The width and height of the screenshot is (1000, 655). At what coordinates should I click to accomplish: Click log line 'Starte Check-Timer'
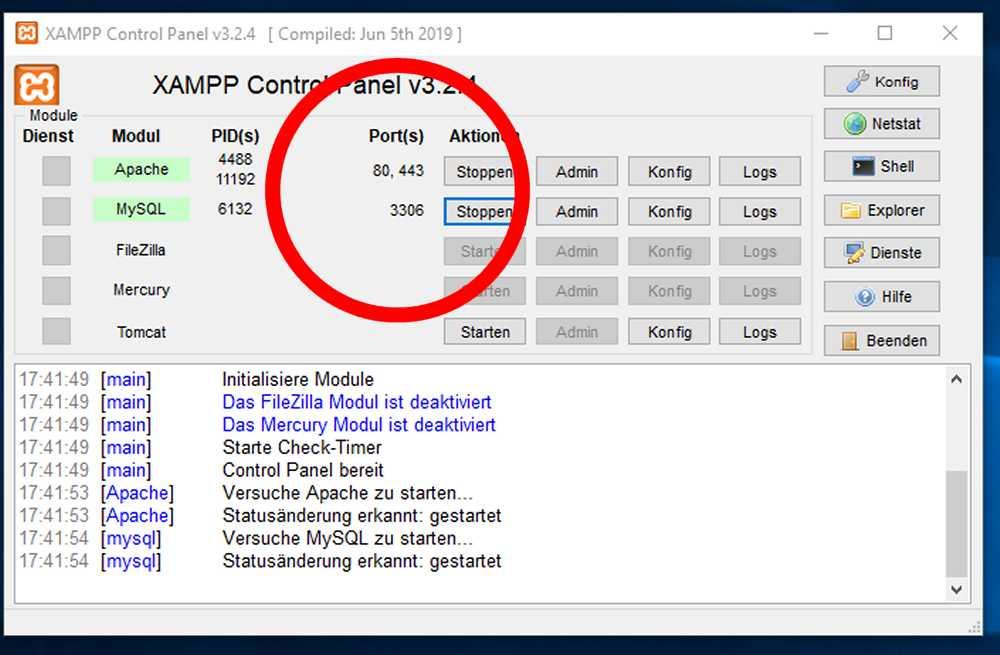click(302, 448)
